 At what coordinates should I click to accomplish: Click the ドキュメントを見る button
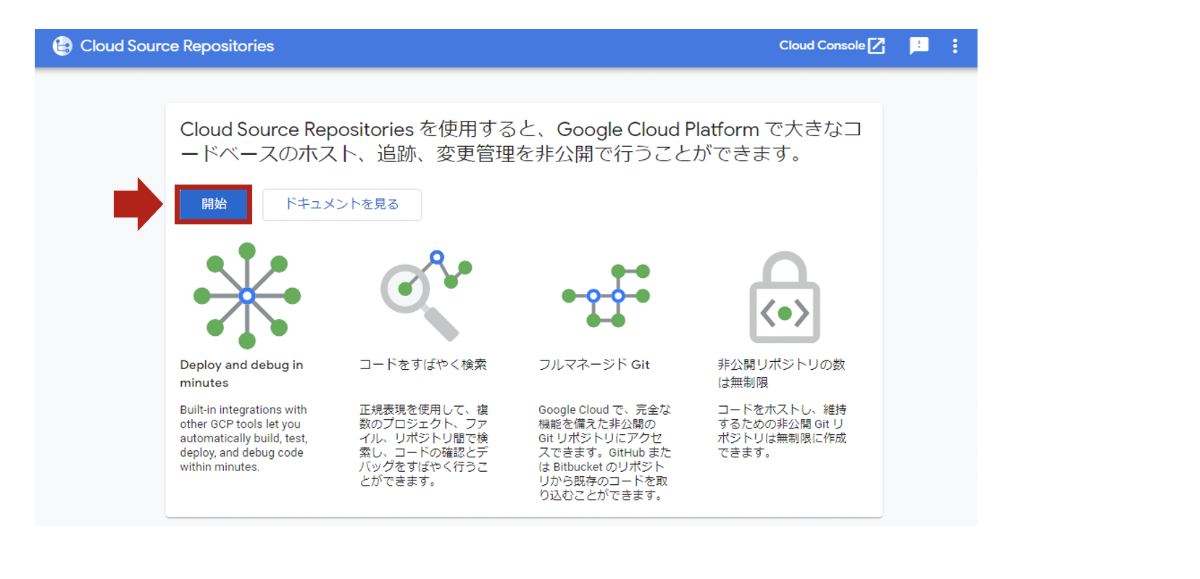pyautogui.click(x=342, y=204)
